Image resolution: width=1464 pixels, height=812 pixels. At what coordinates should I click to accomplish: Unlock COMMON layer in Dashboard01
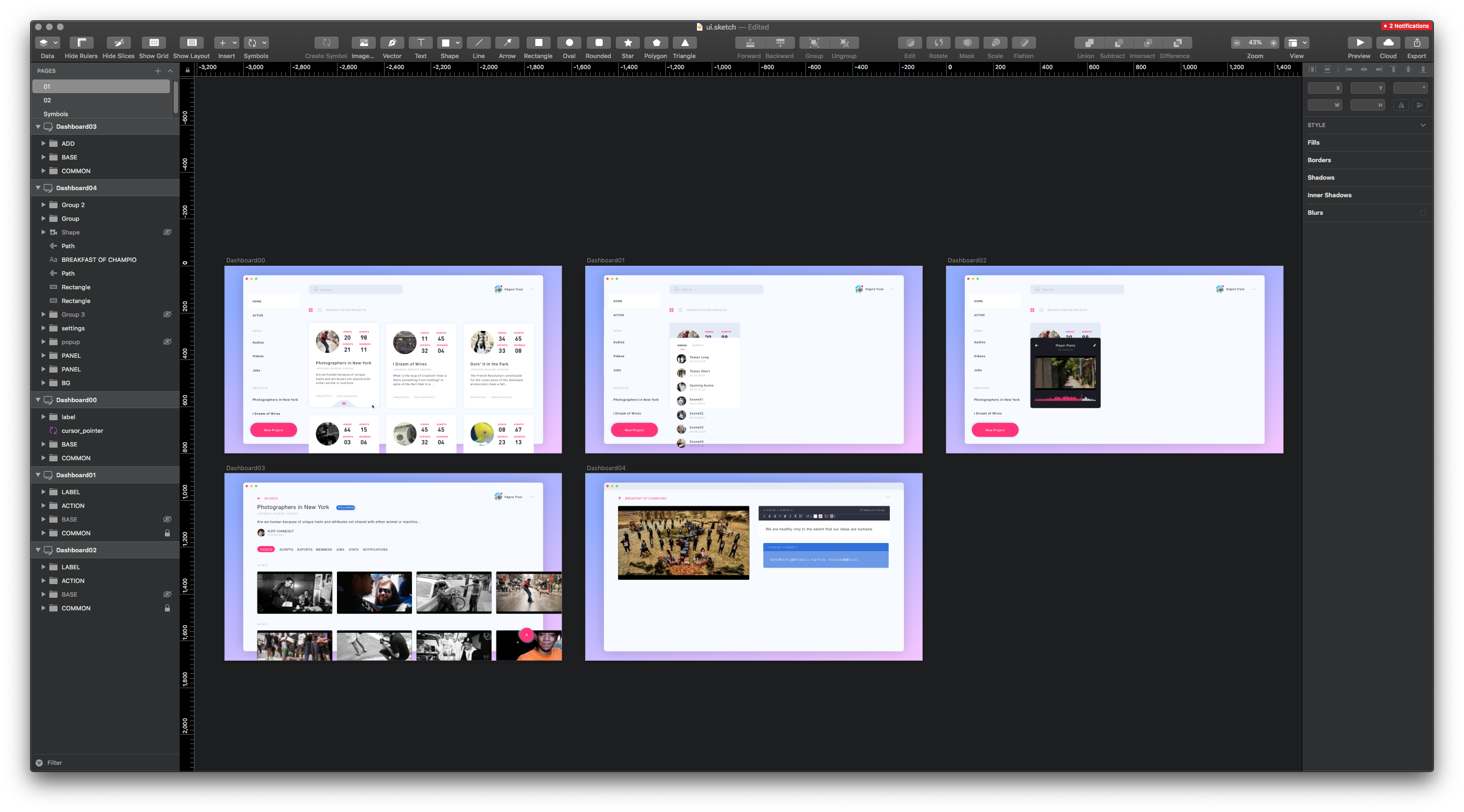click(167, 533)
